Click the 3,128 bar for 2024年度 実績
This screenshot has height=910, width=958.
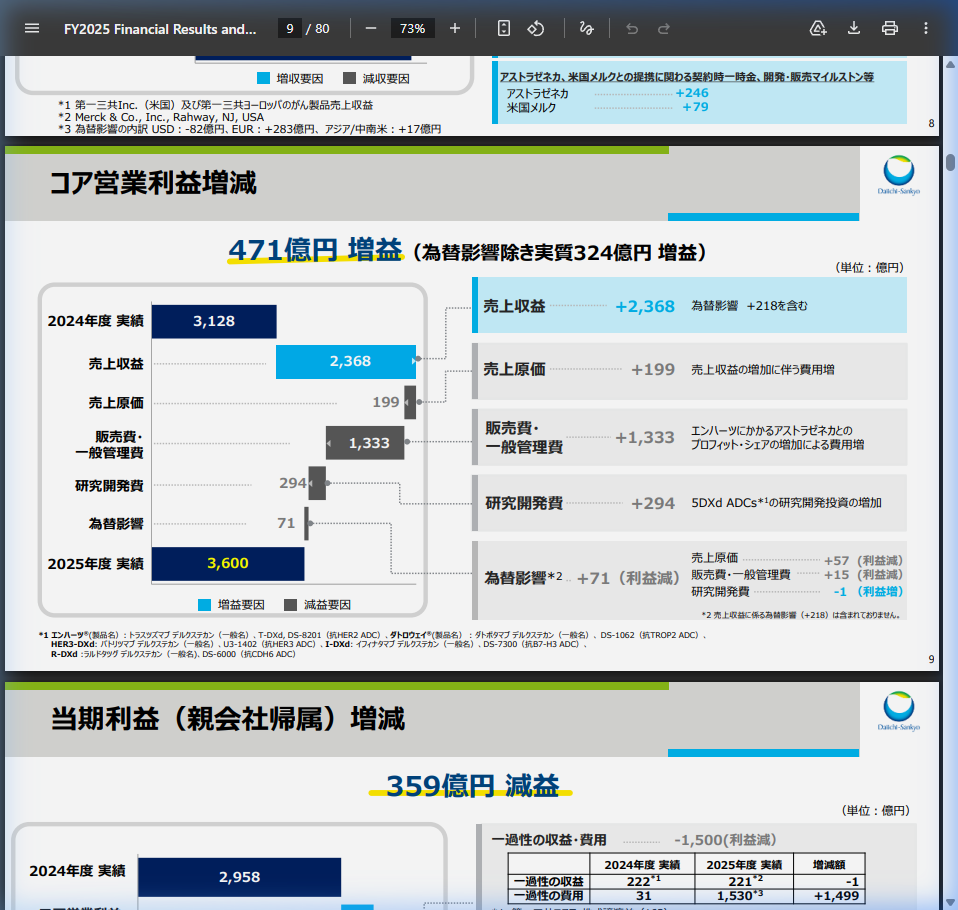tap(214, 321)
